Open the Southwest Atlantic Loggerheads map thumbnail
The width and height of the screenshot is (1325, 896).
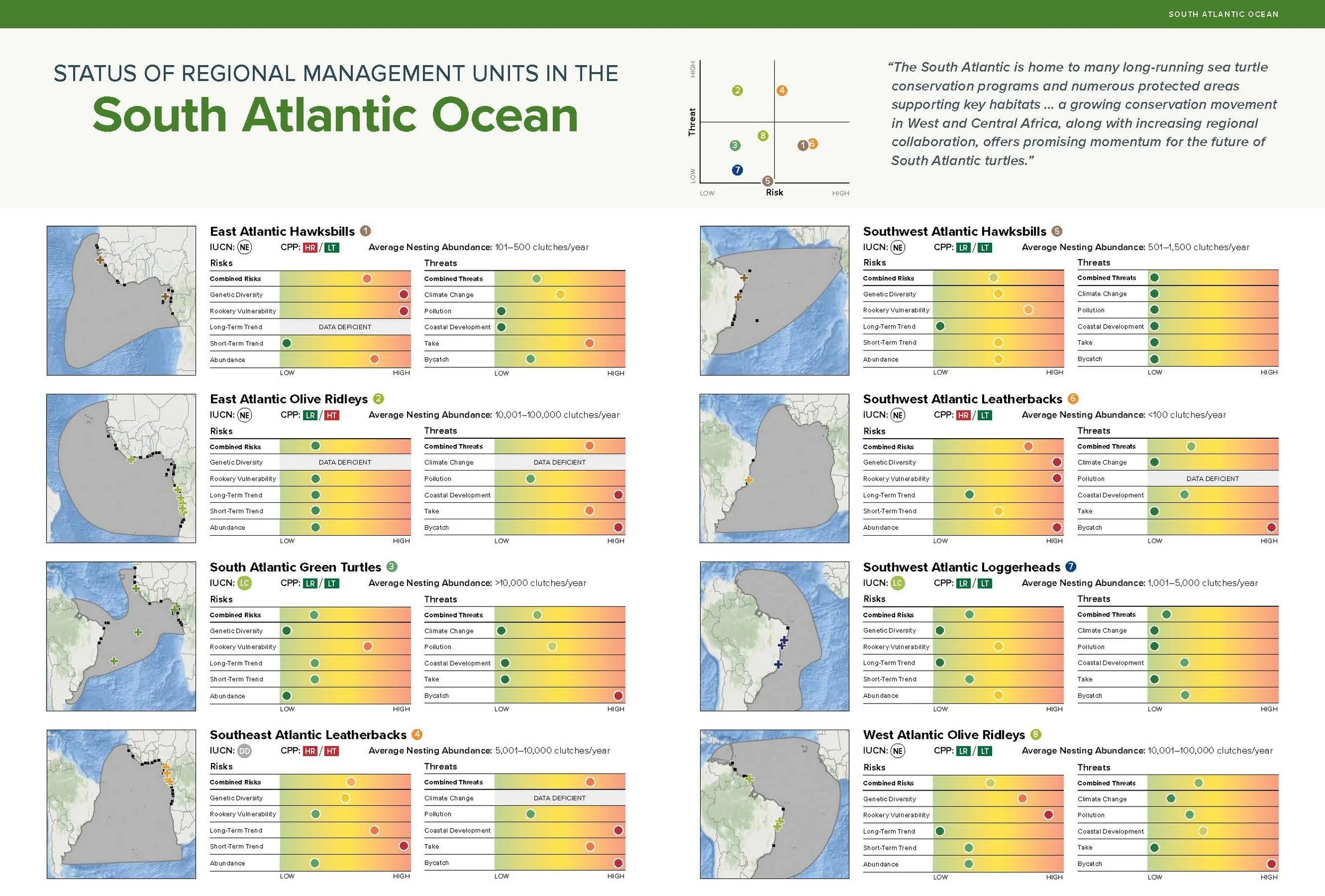774,636
